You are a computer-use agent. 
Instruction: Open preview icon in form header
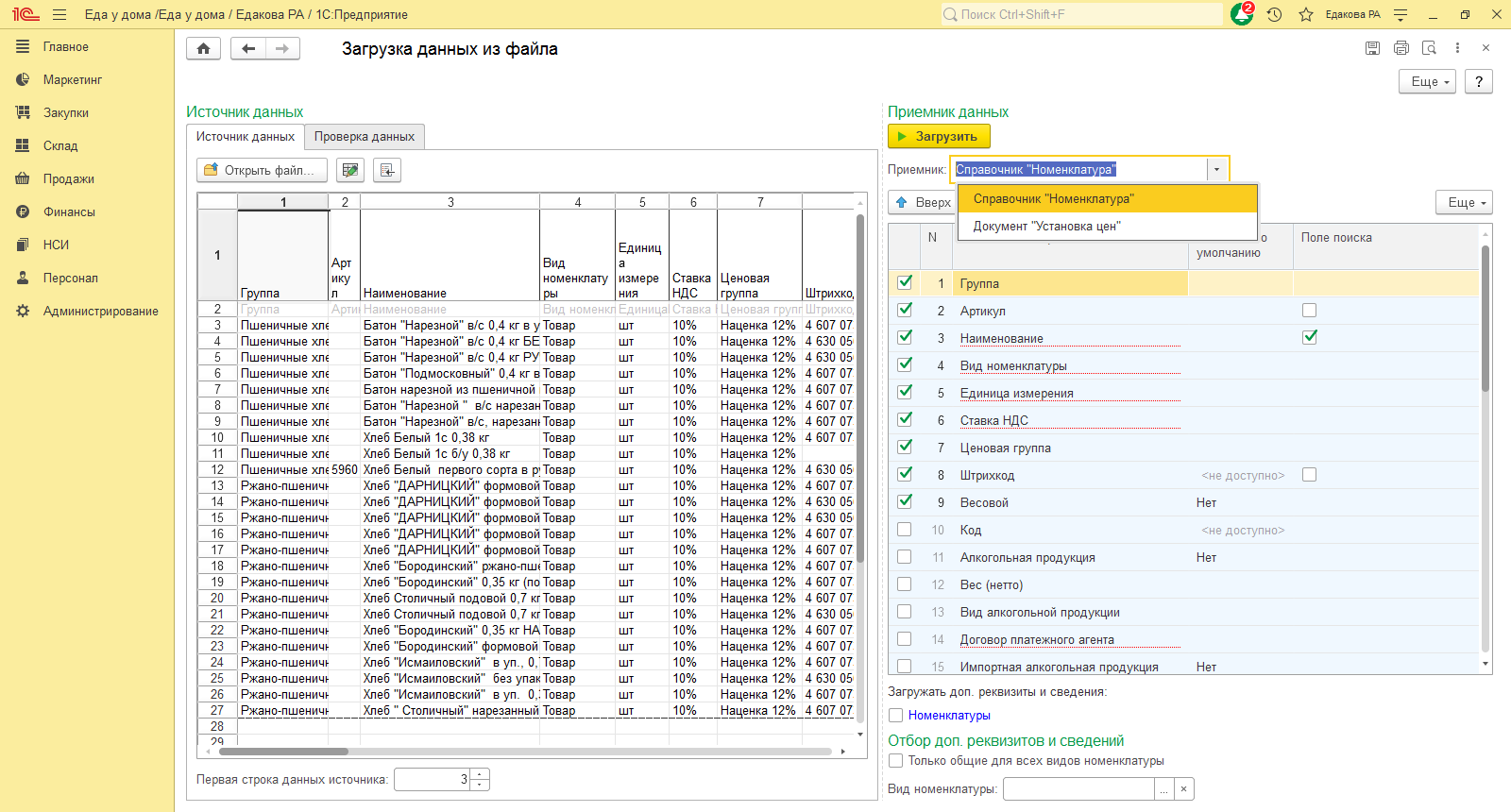(x=1429, y=48)
